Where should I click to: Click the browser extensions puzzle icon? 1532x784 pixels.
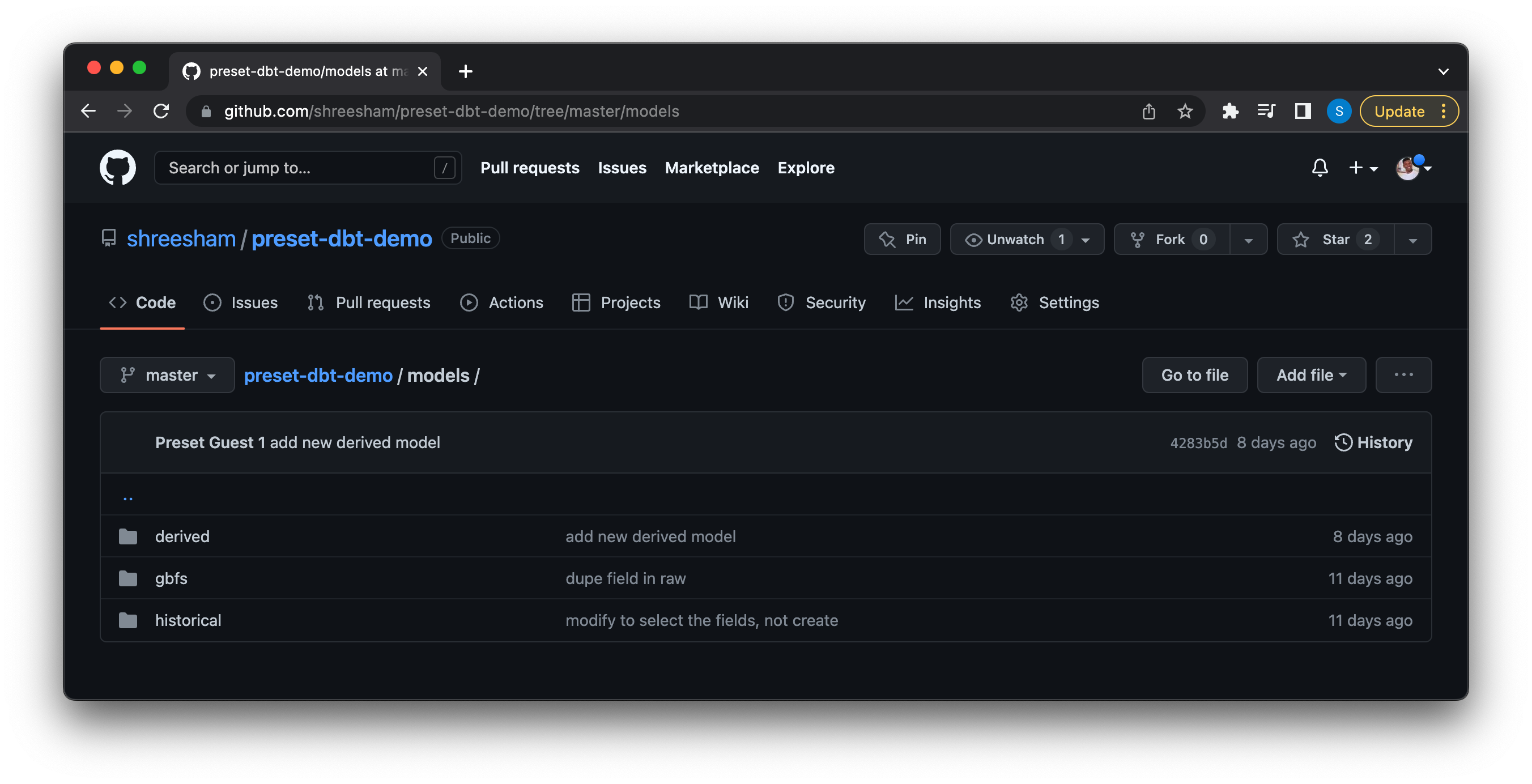pos(1230,111)
